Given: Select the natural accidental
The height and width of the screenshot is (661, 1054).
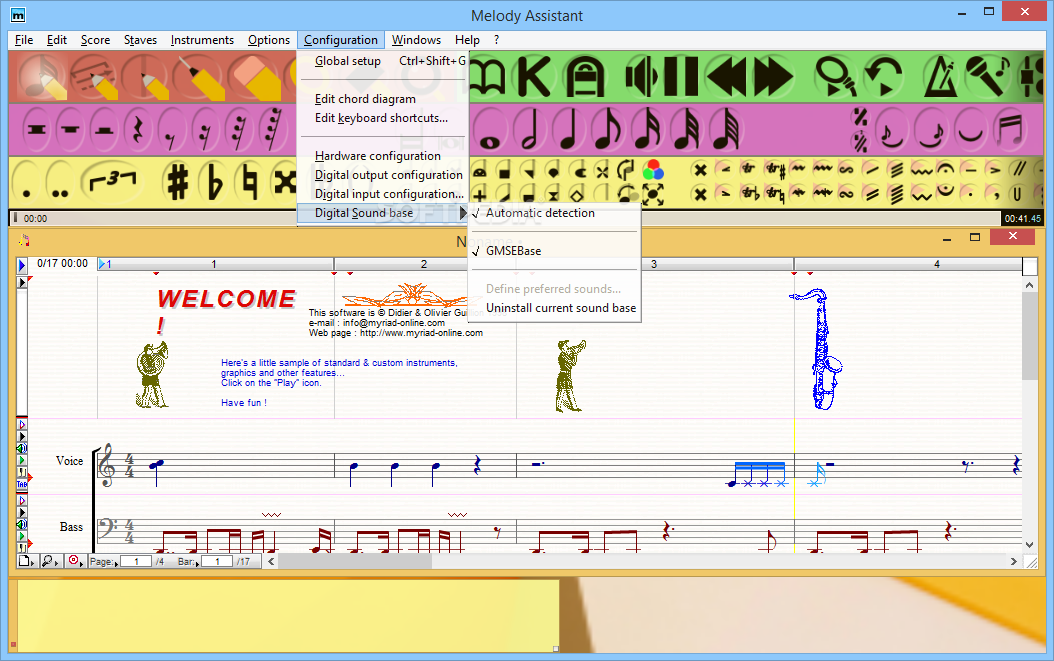Looking at the screenshot, I should (249, 182).
